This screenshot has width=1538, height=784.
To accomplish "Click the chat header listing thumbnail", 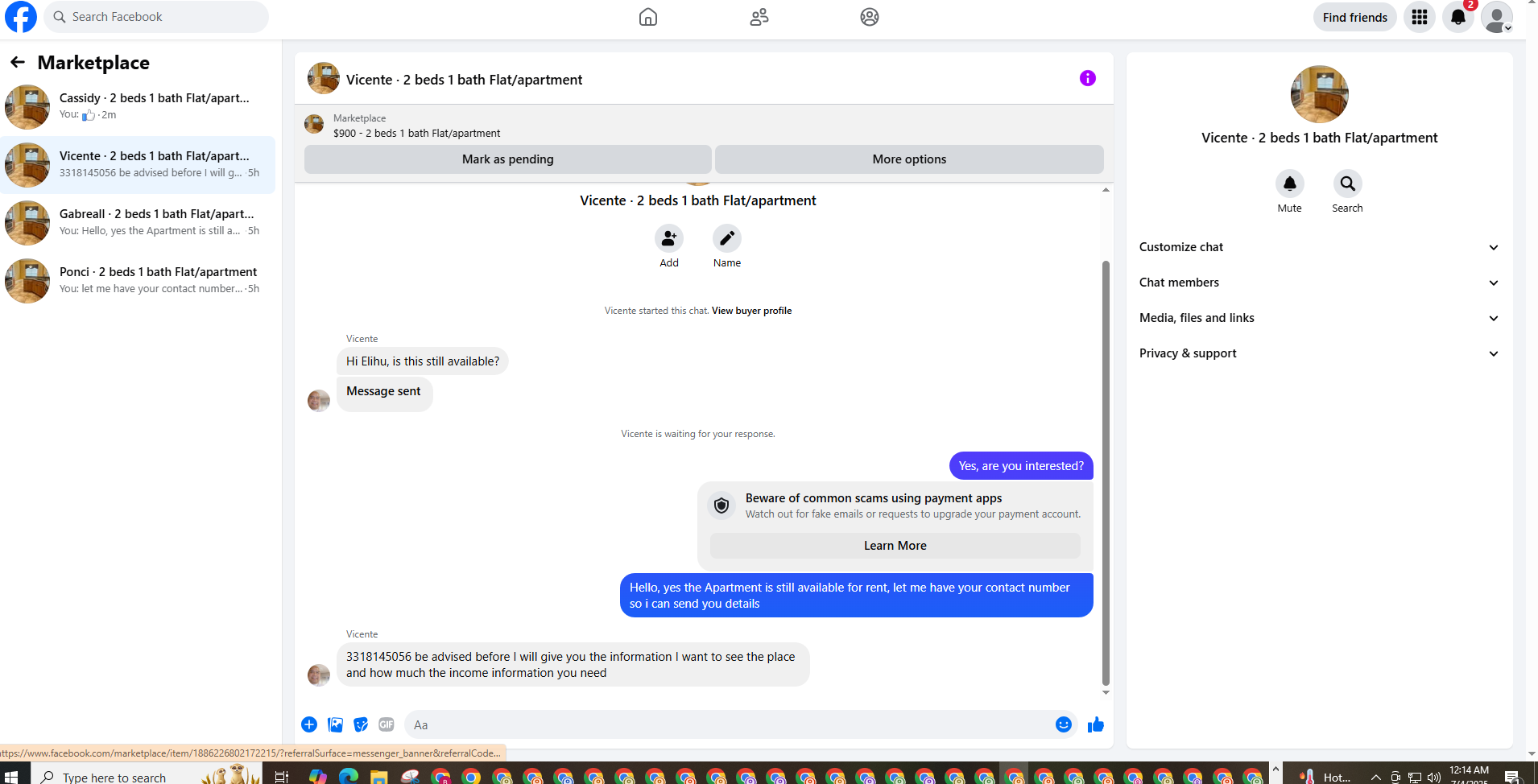I will [x=324, y=78].
